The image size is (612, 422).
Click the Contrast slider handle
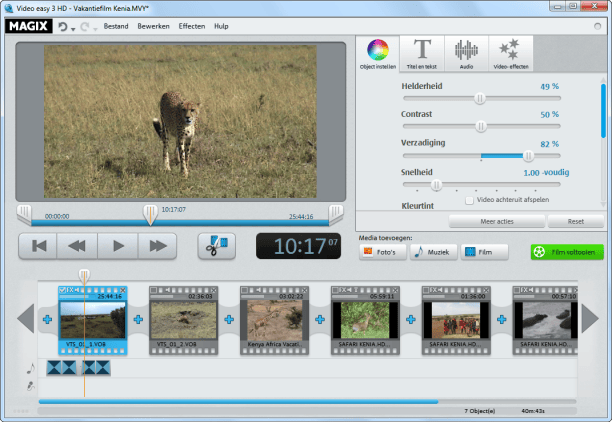[481, 126]
